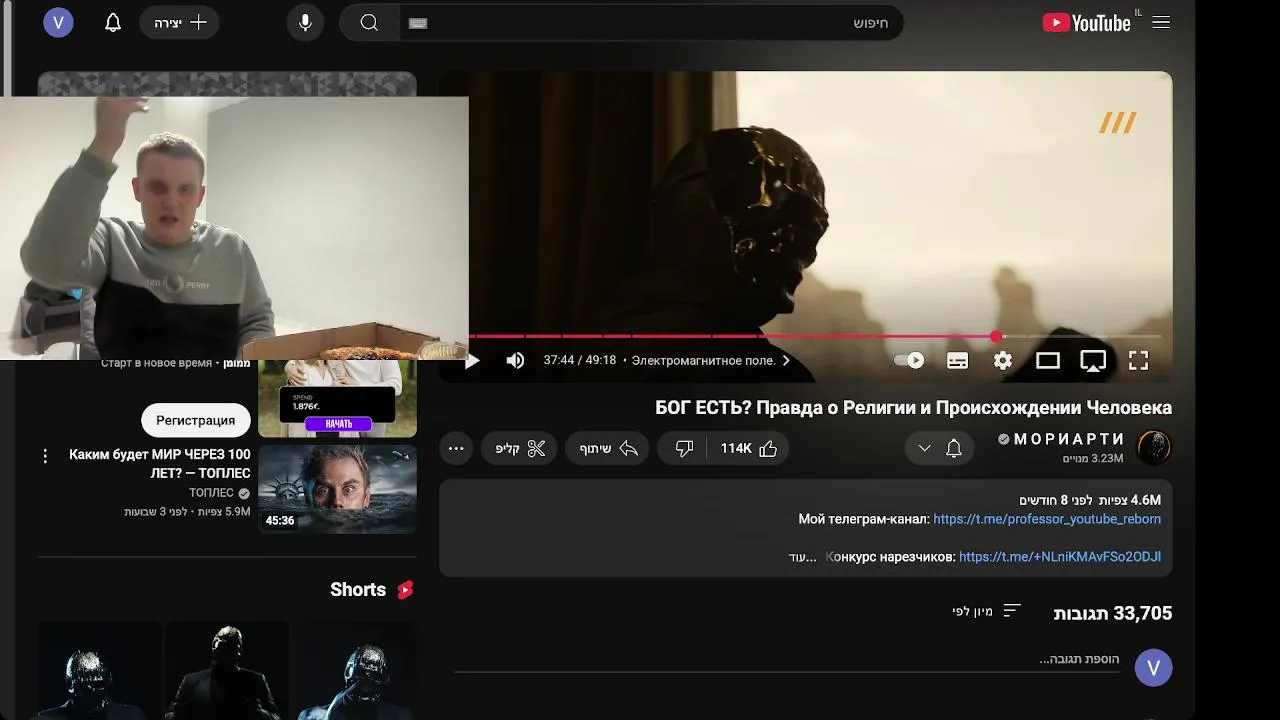Enter fullscreen mode

pyautogui.click(x=1138, y=361)
